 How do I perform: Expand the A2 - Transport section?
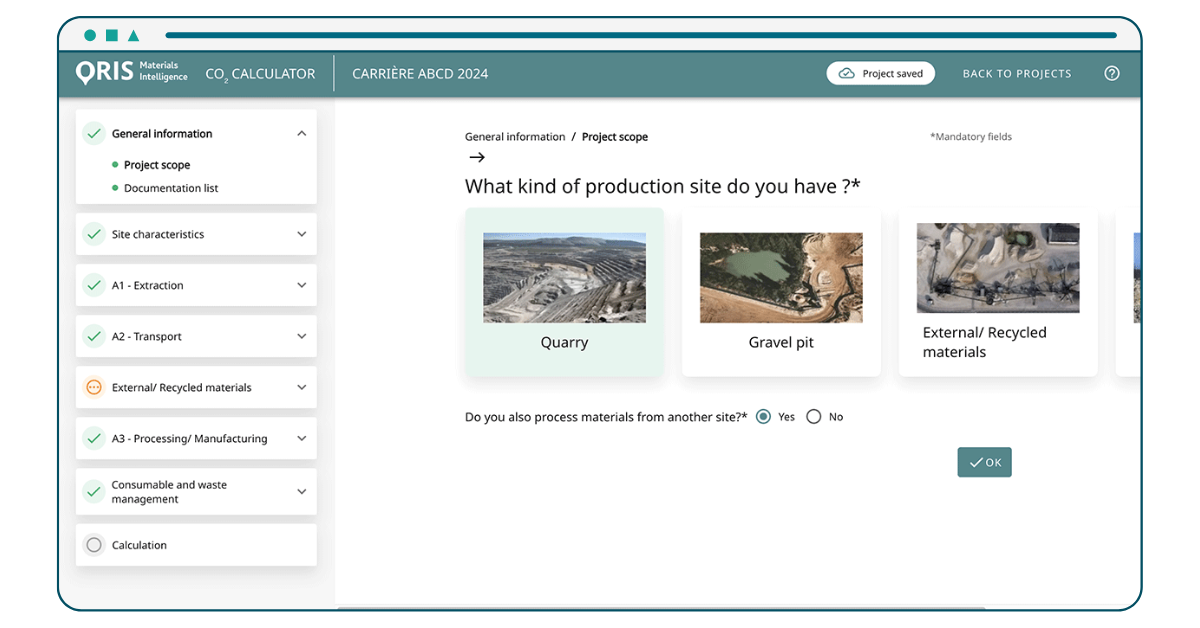(301, 336)
